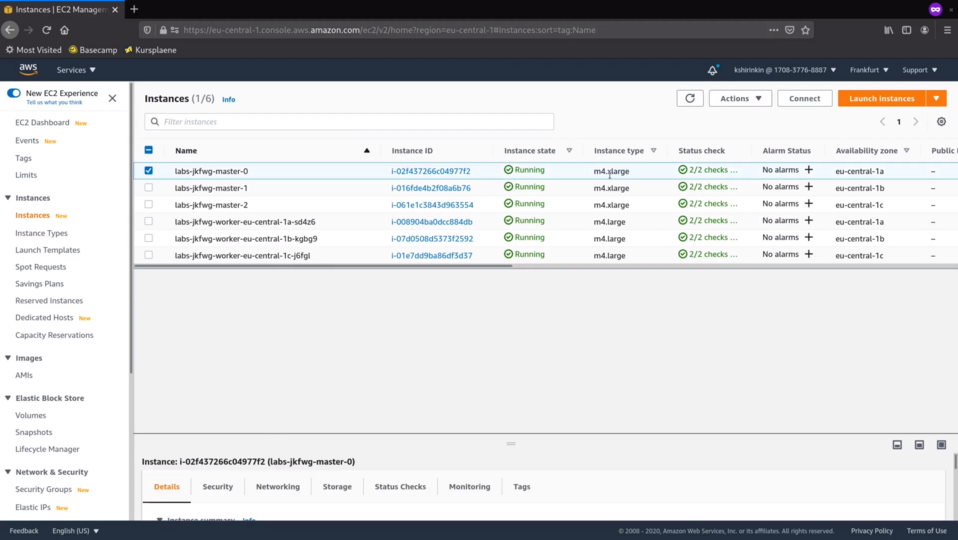Toggle New EC2 Experience switch

click(x=13, y=93)
